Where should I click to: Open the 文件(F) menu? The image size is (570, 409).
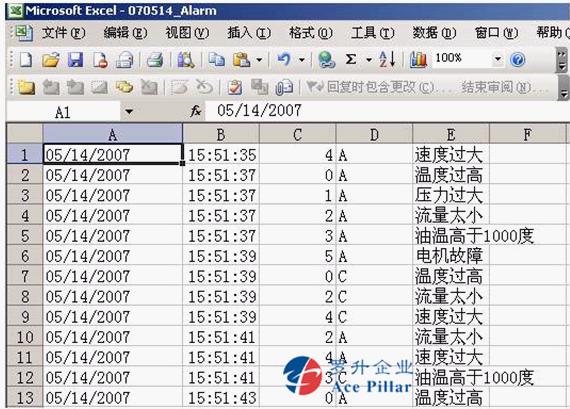tap(64, 33)
